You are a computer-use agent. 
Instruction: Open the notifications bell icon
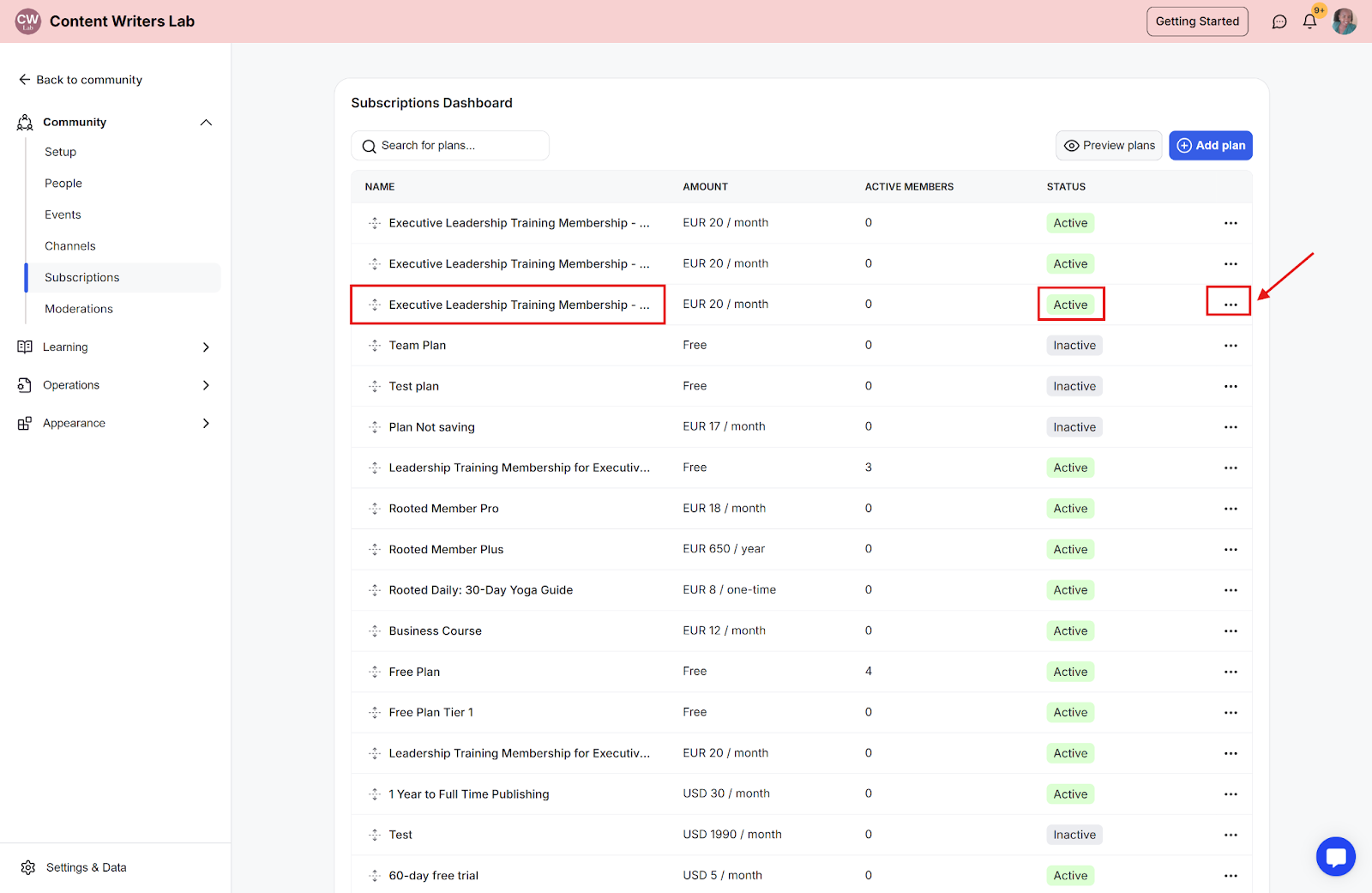coord(1309,21)
